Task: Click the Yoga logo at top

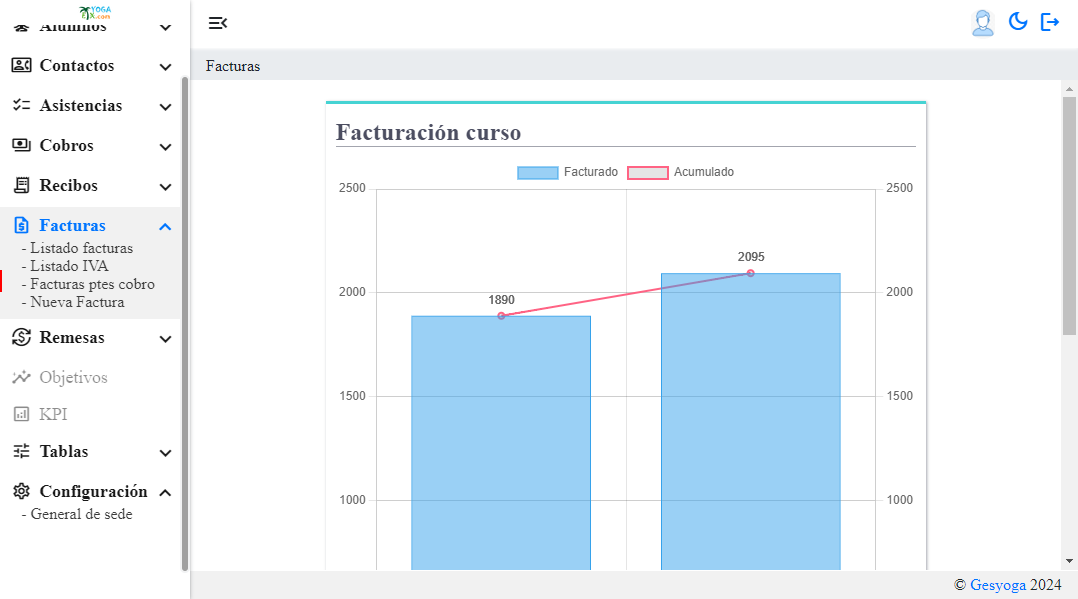Action: [95, 12]
